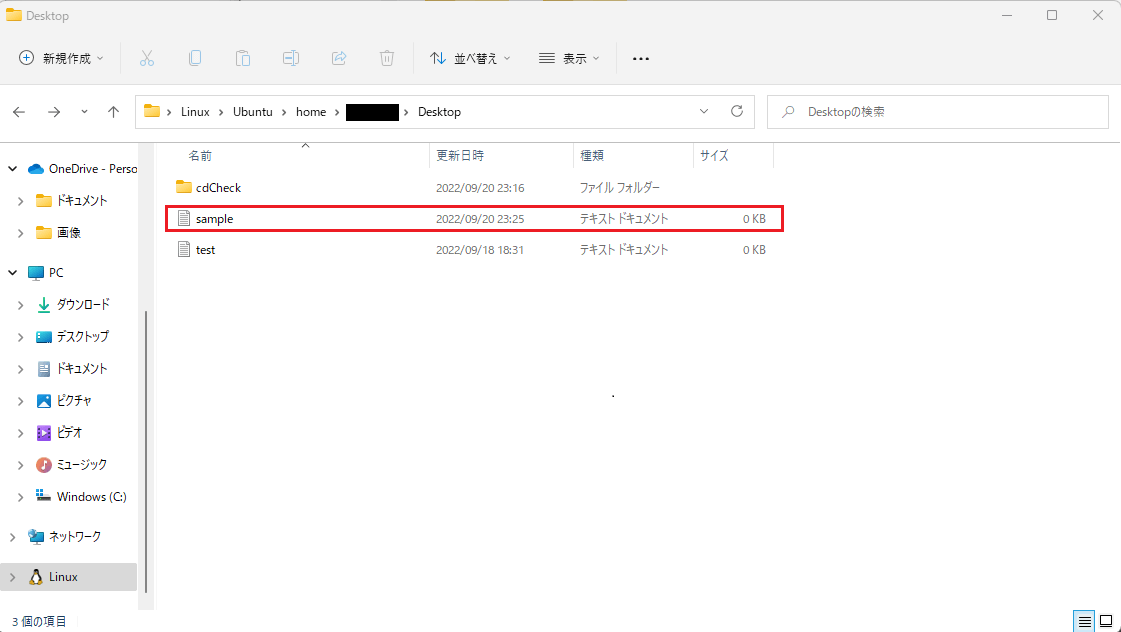Click the Copy icon in toolbar
This screenshot has height=632, width=1121.
tap(195, 58)
